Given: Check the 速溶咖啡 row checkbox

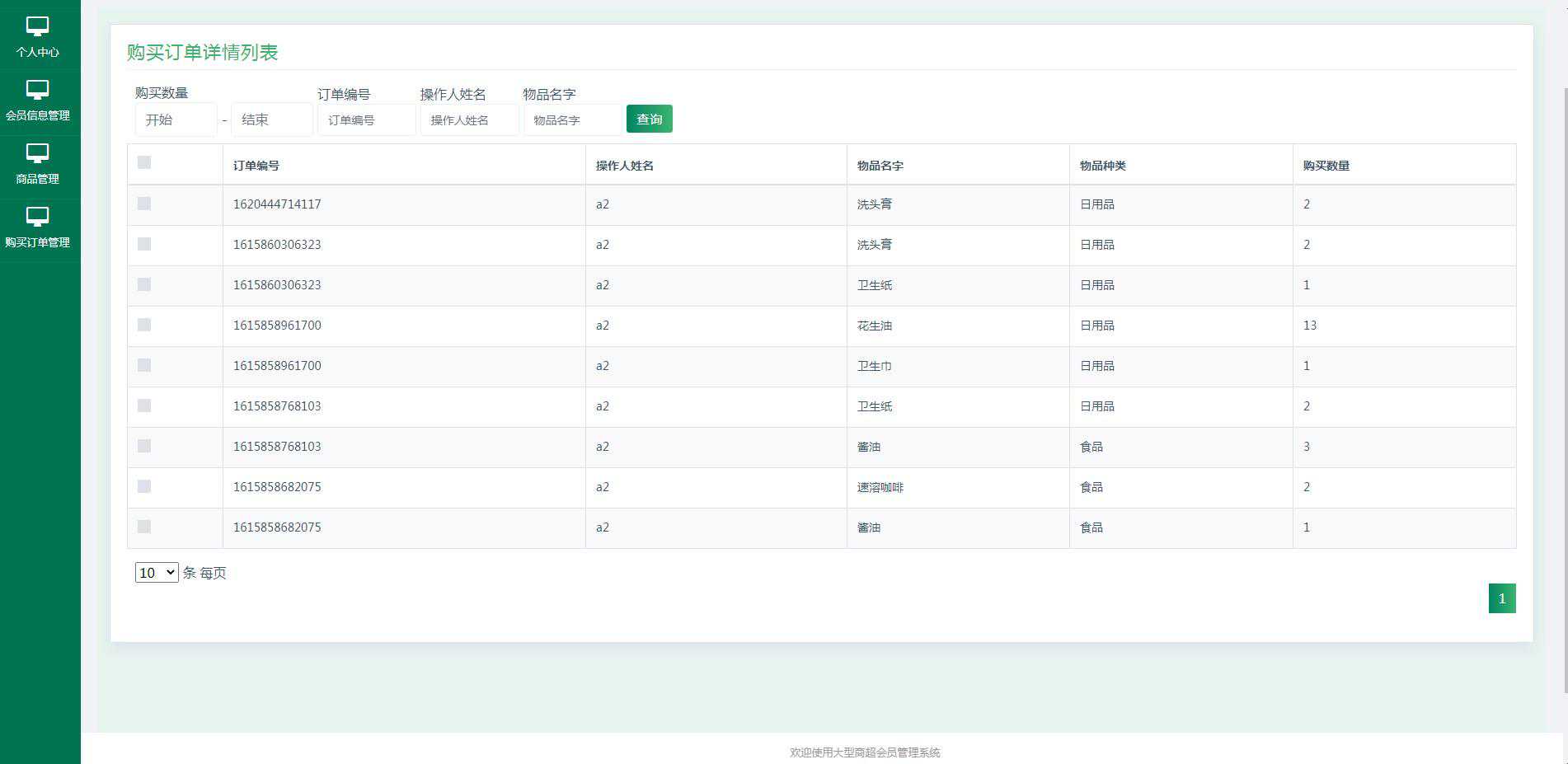Looking at the screenshot, I should pos(144,486).
